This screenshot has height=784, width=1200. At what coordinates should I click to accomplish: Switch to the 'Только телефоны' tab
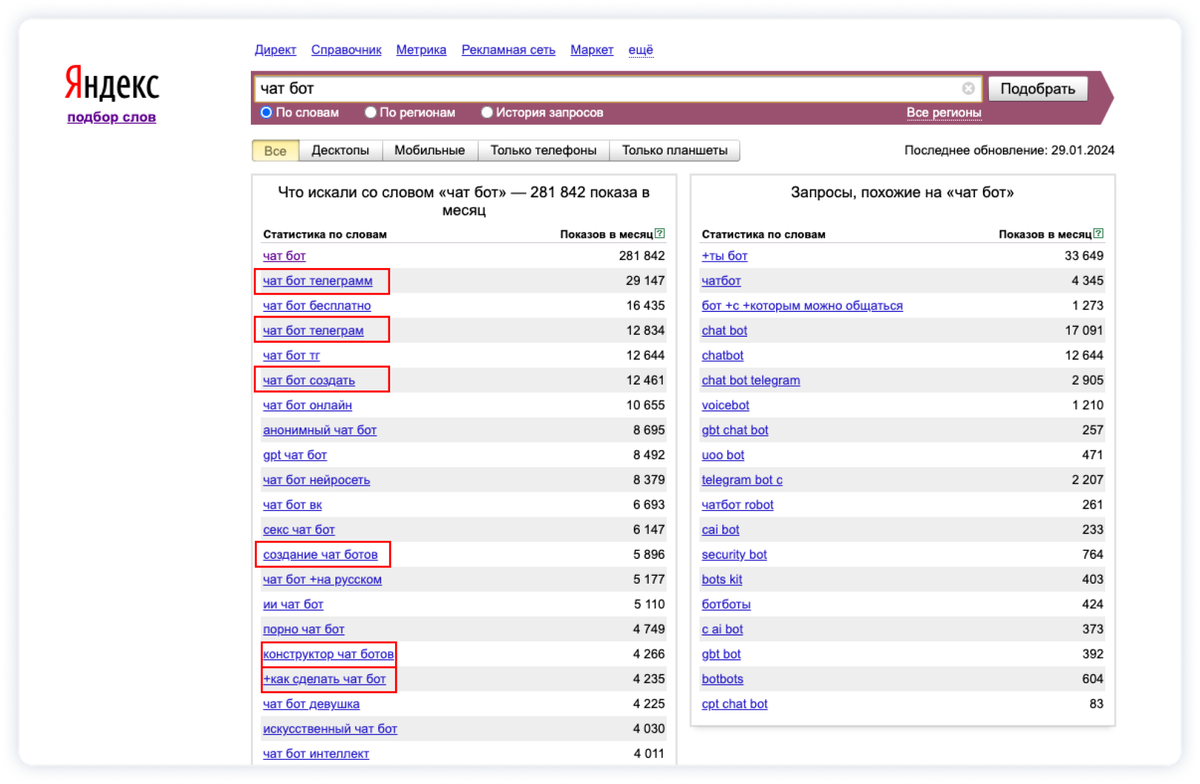544,151
